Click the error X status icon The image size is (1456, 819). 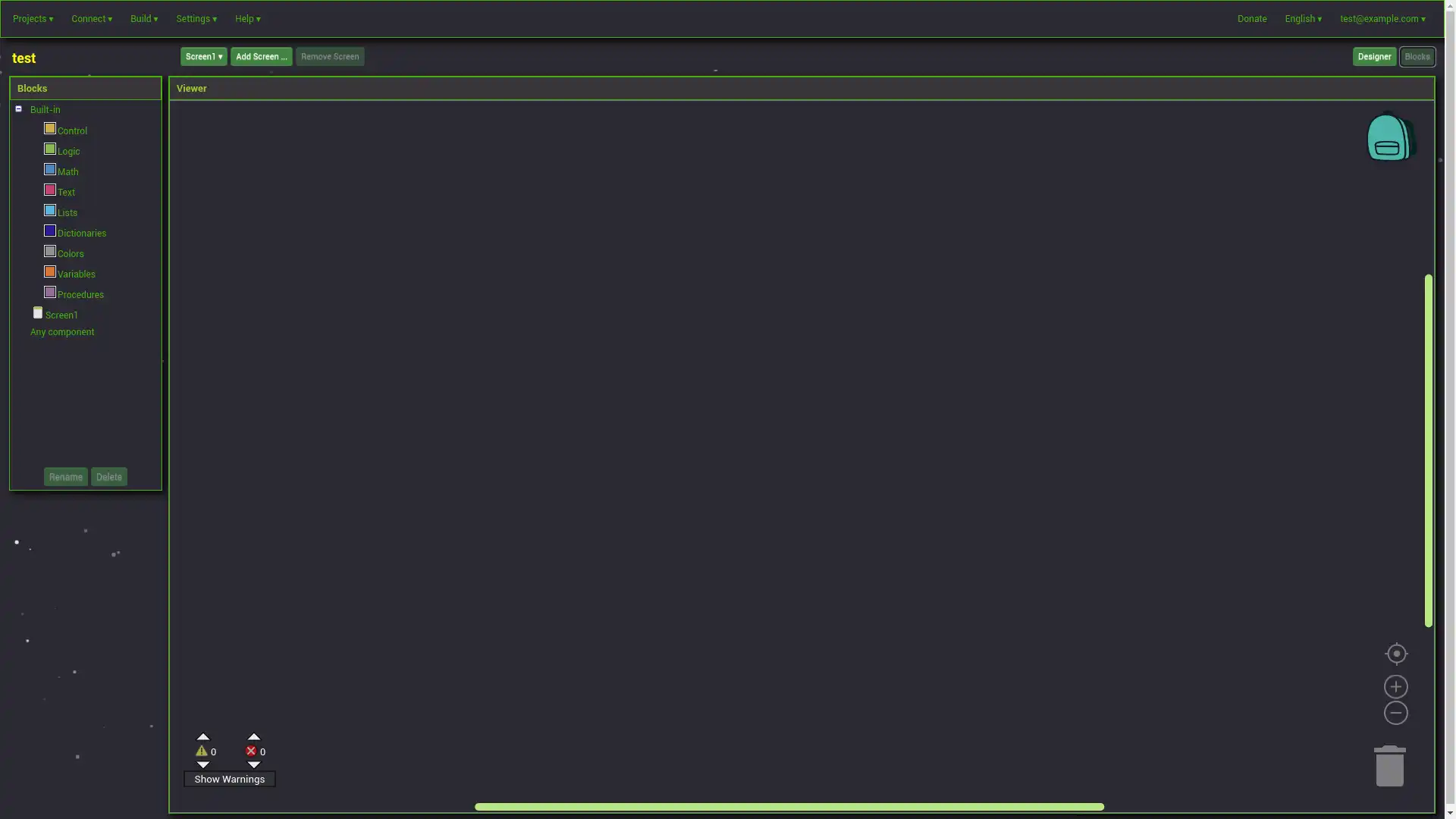coord(252,750)
